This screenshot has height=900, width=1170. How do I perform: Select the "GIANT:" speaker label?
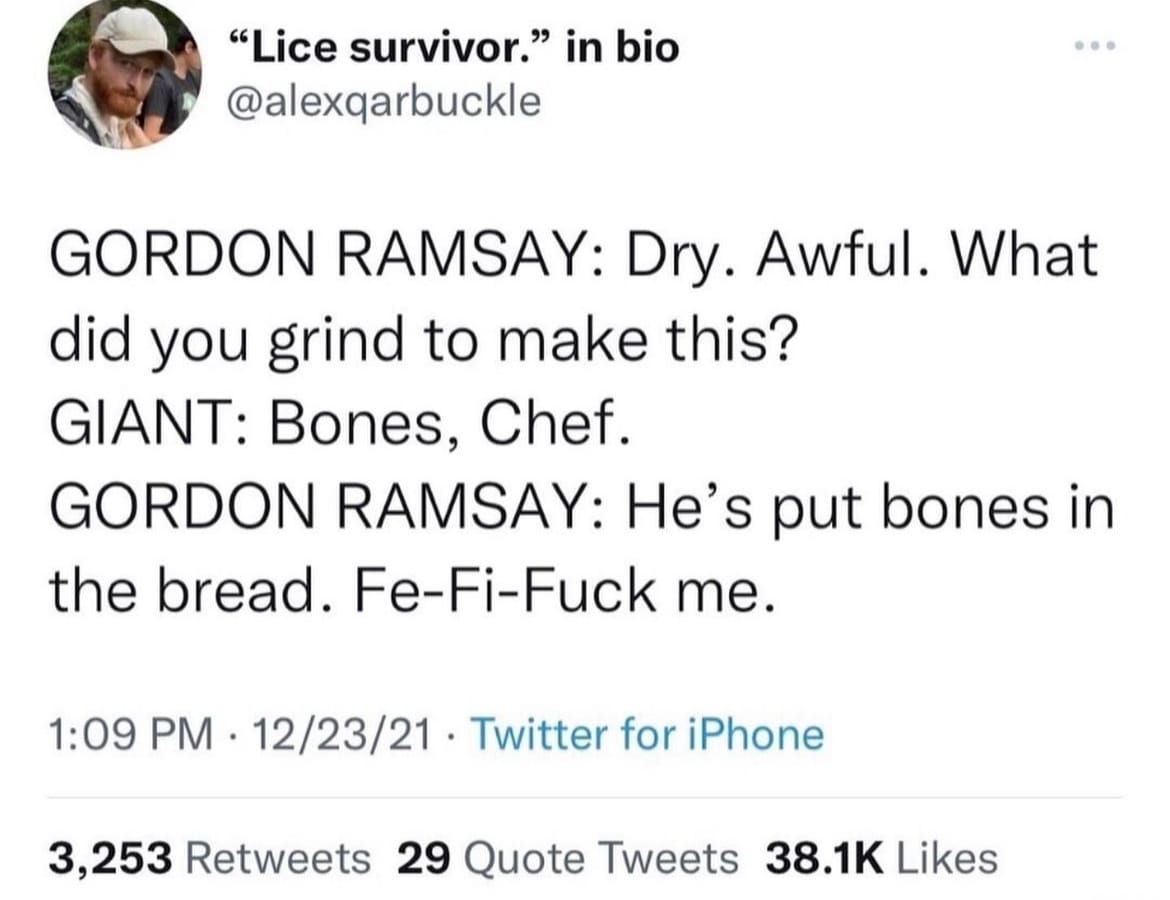(154, 423)
